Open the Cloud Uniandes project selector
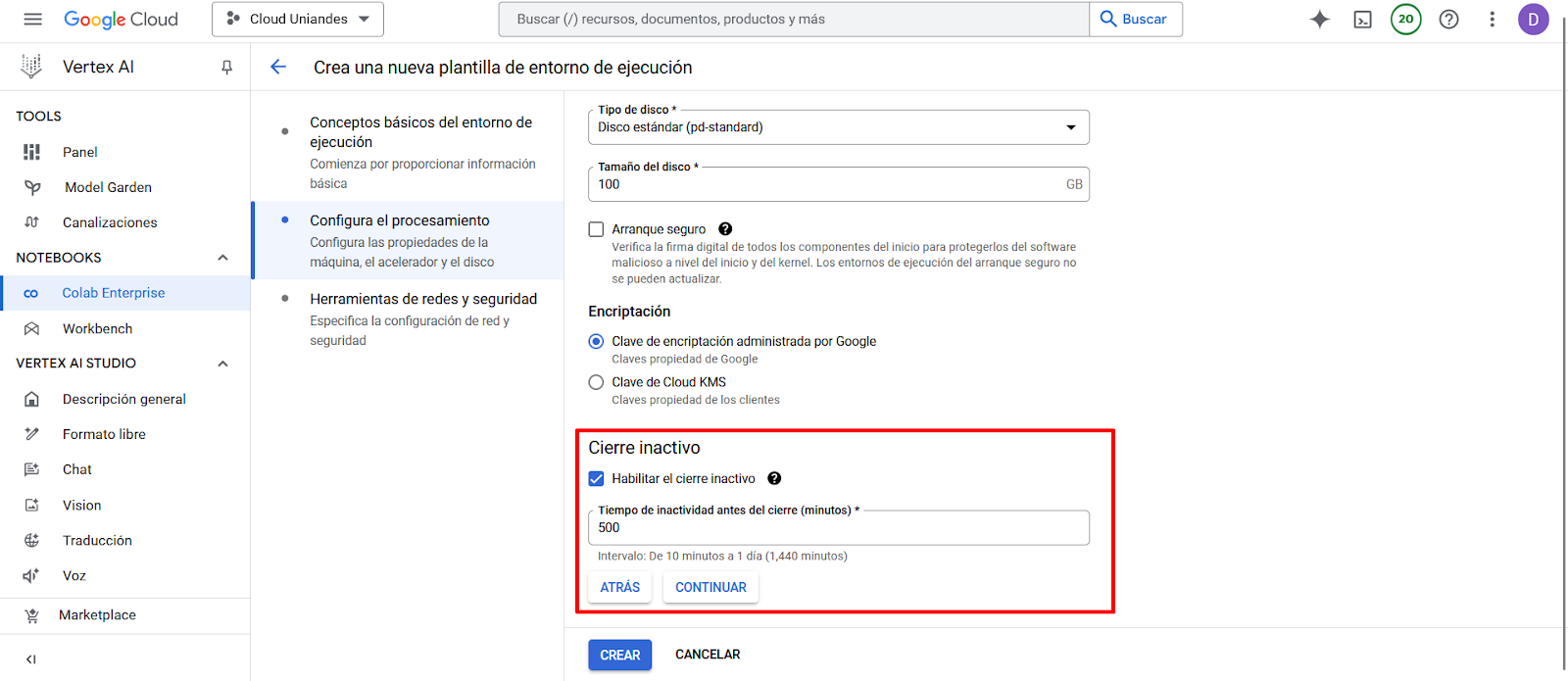Image resolution: width=1568 pixels, height=681 pixels. [x=298, y=19]
